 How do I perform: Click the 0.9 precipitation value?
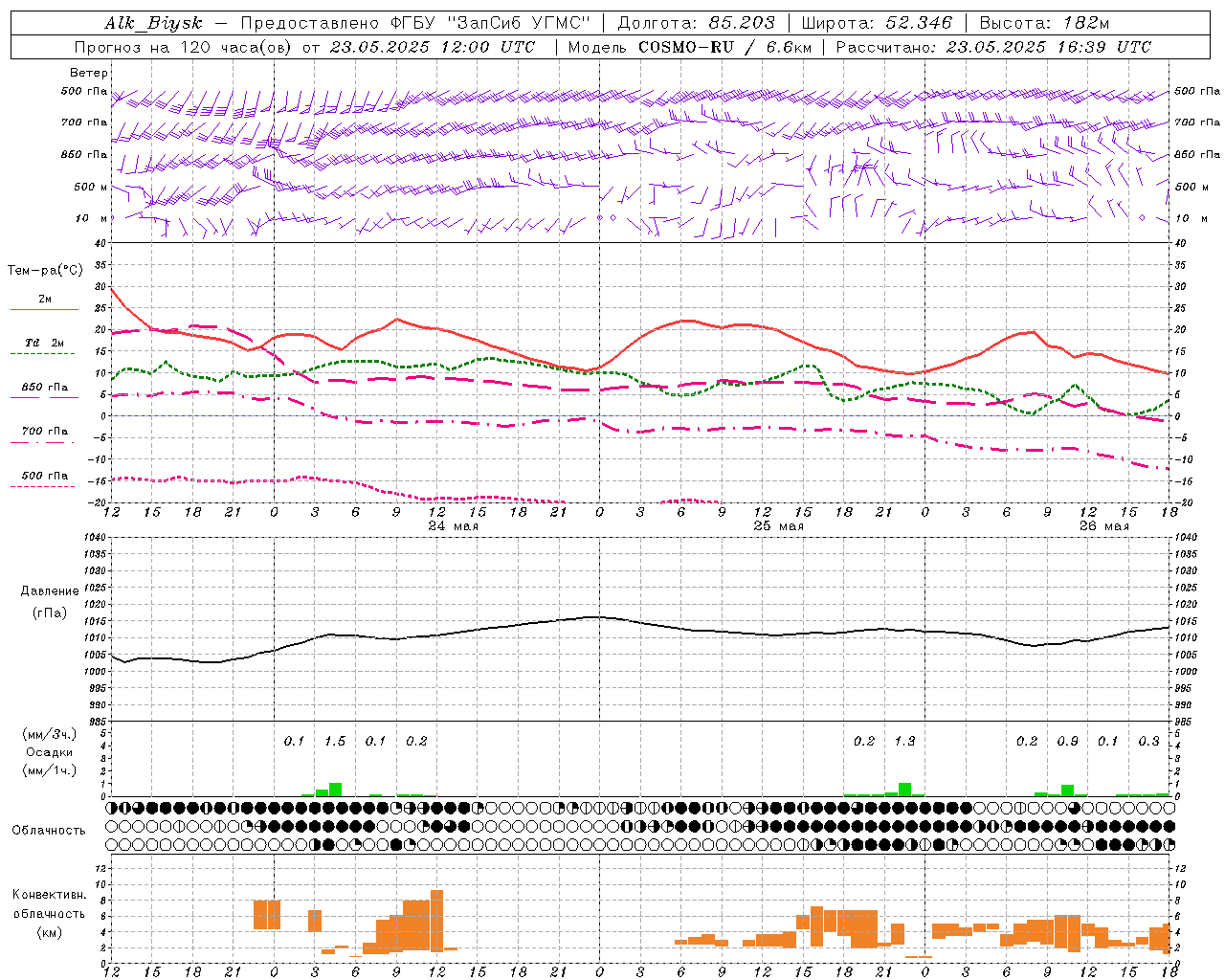[x=1067, y=742]
